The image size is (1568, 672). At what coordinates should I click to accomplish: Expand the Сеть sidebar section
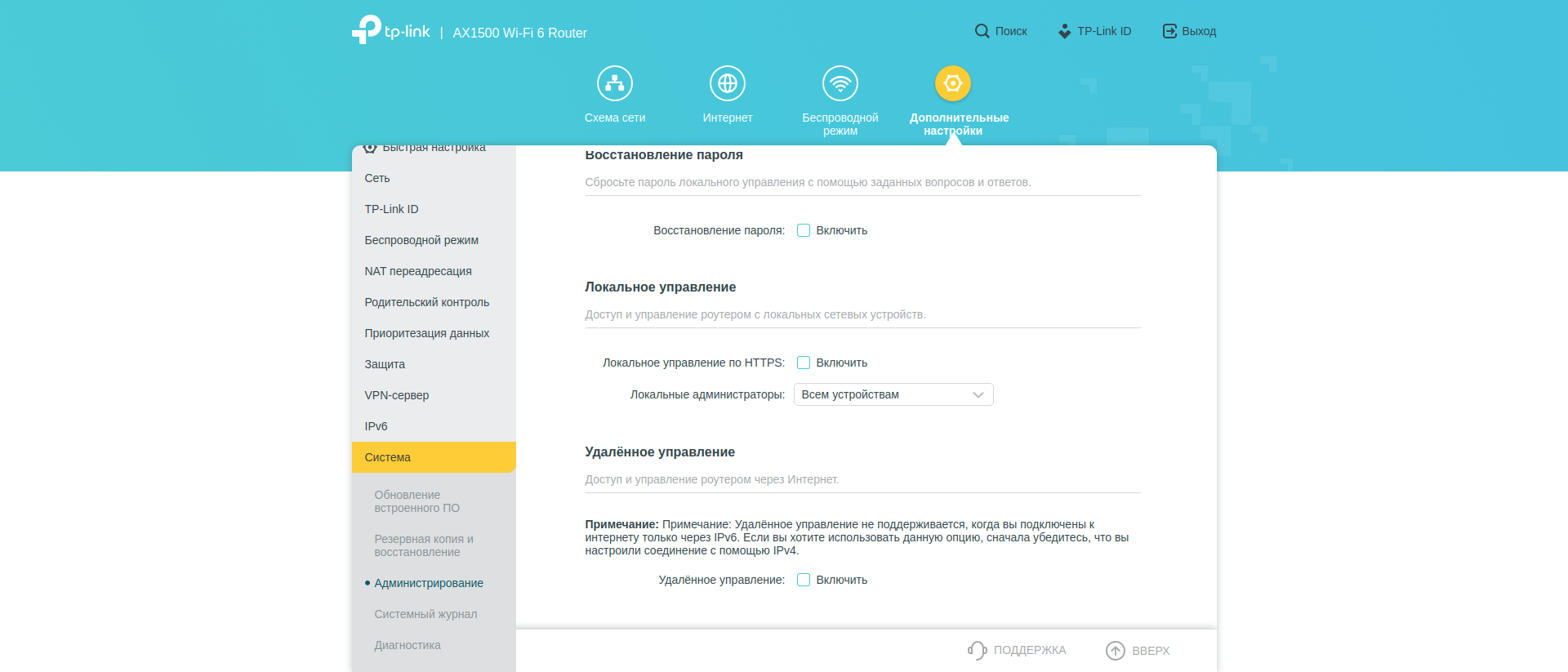(x=377, y=178)
